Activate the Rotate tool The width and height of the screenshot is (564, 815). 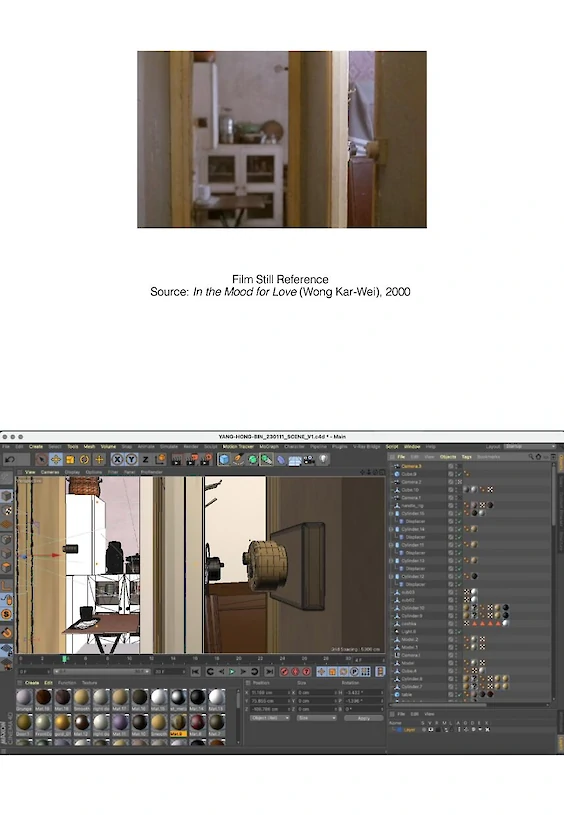pyautogui.click(x=84, y=459)
